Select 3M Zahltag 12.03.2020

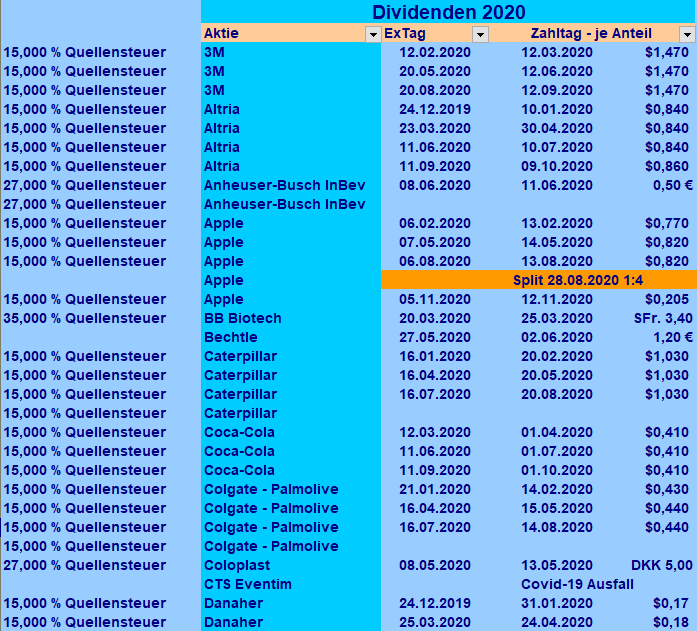tap(557, 52)
